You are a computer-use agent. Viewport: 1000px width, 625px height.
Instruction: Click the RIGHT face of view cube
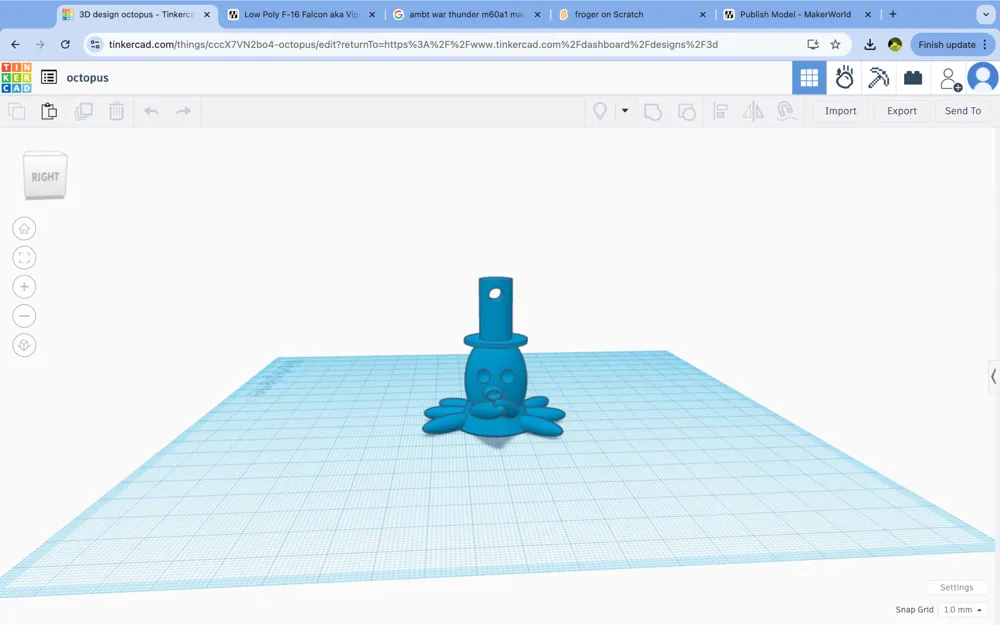point(45,177)
